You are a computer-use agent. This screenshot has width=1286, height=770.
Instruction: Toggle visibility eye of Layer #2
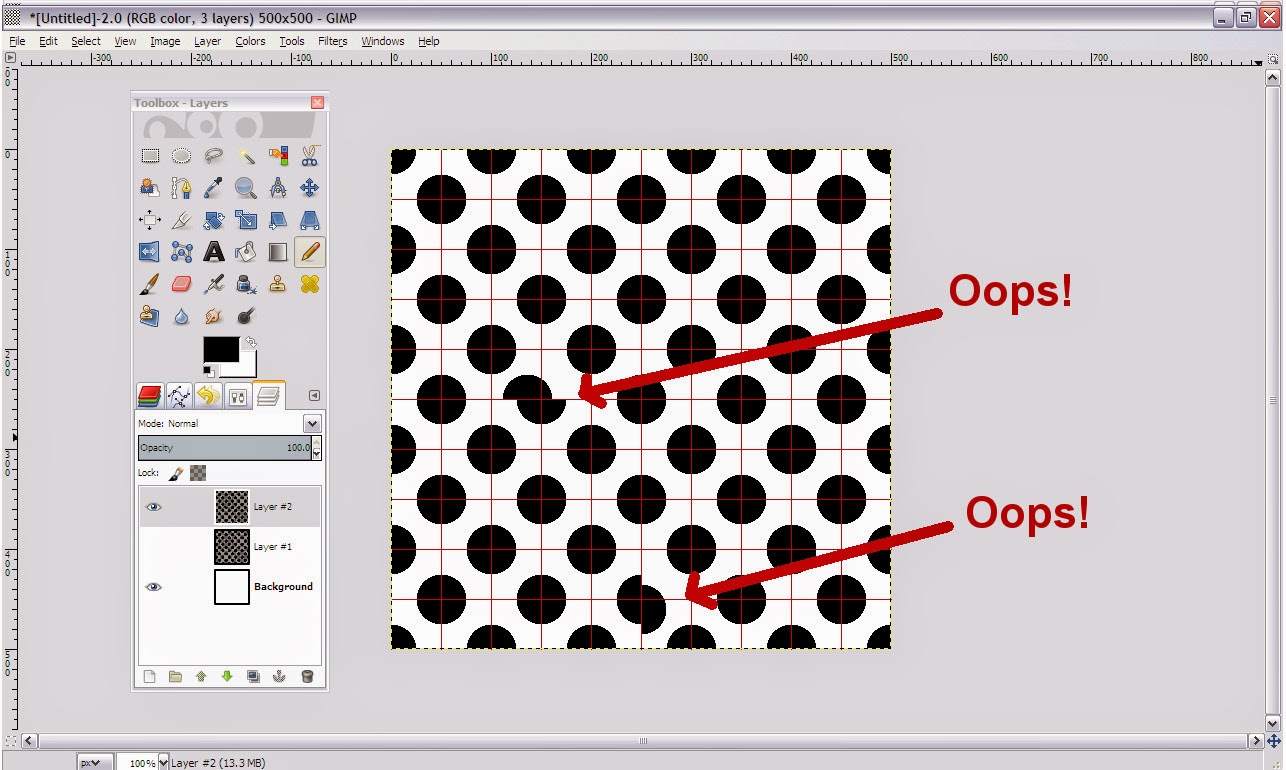[153, 507]
